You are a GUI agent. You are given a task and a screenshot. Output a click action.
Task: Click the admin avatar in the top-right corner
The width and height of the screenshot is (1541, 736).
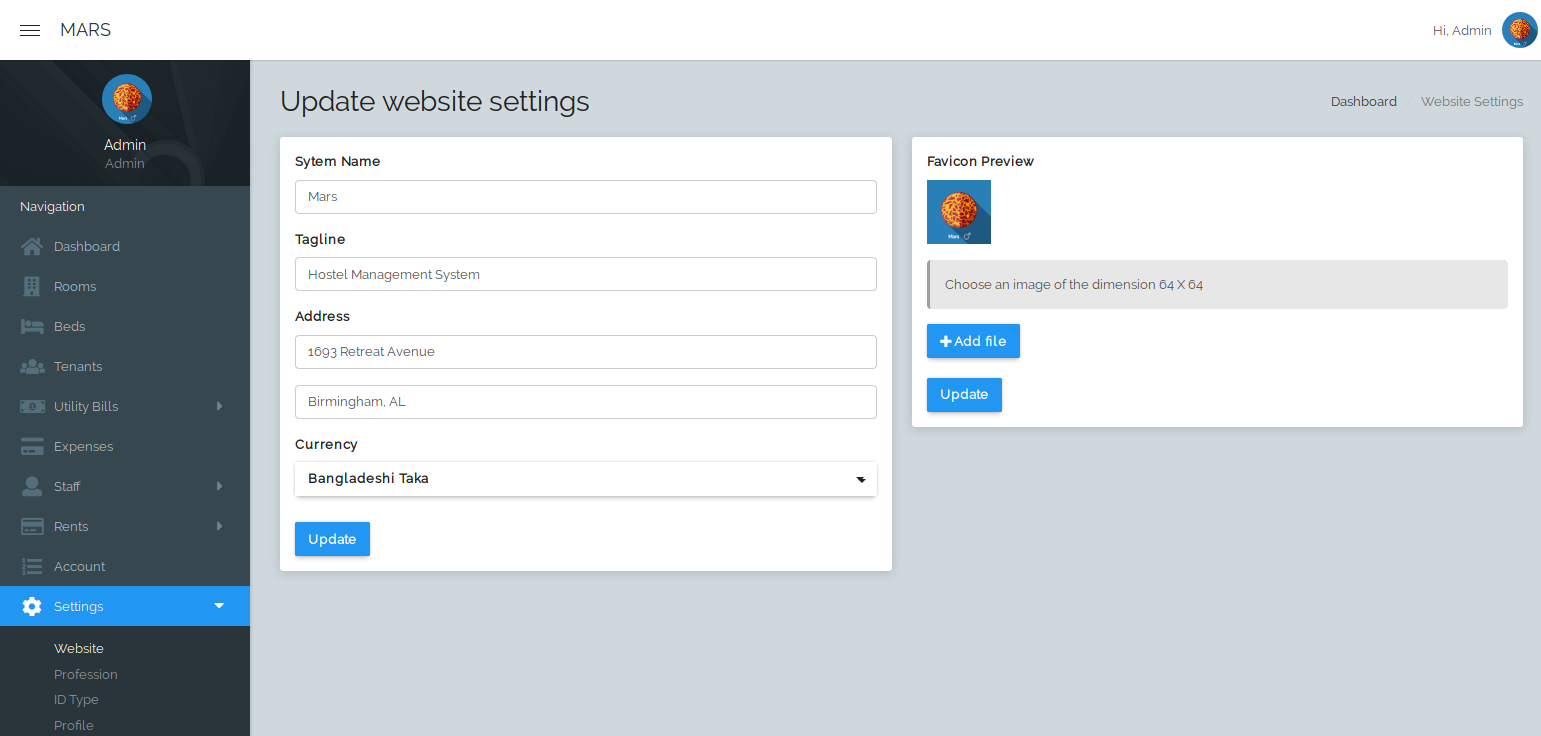click(x=1519, y=30)
